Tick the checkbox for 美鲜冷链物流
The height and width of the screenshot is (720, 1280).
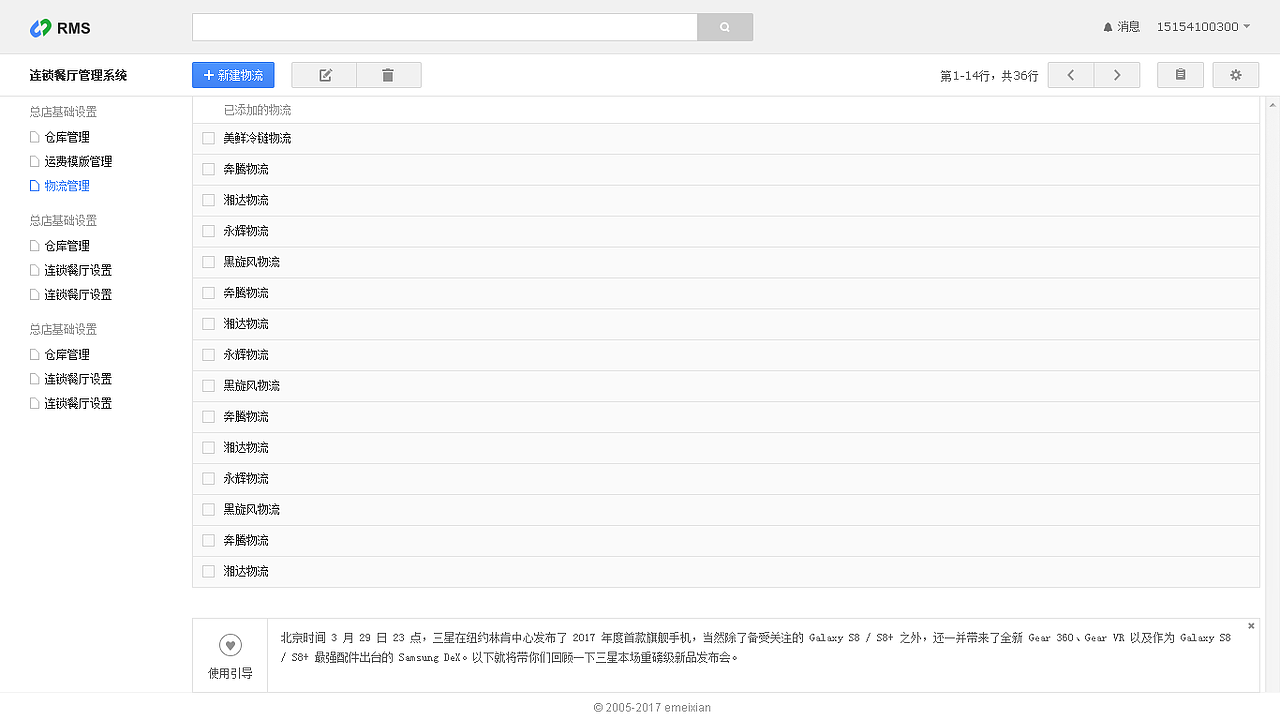[208, 138]
